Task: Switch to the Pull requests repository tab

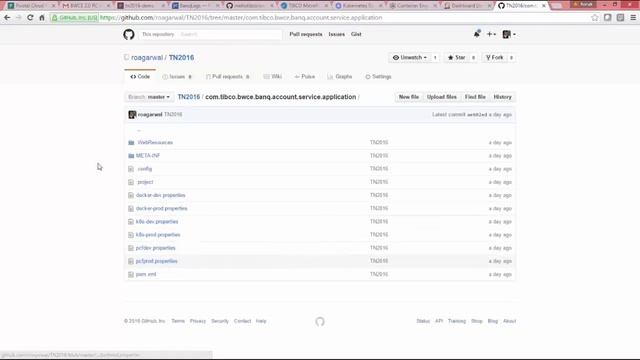Action: pyautogui.click(x=228, y=77)
